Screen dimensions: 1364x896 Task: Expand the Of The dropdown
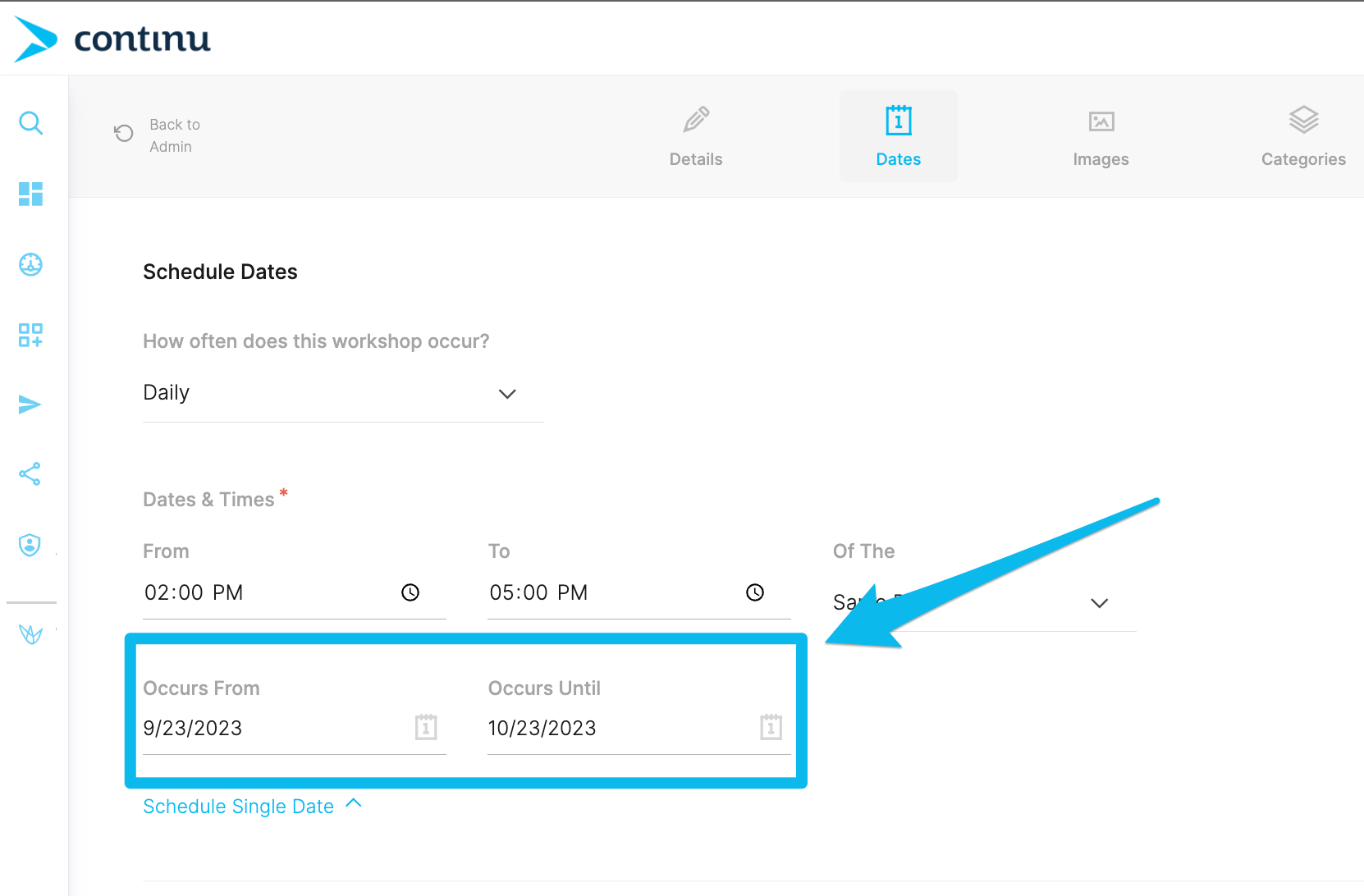coord(1099,603)
